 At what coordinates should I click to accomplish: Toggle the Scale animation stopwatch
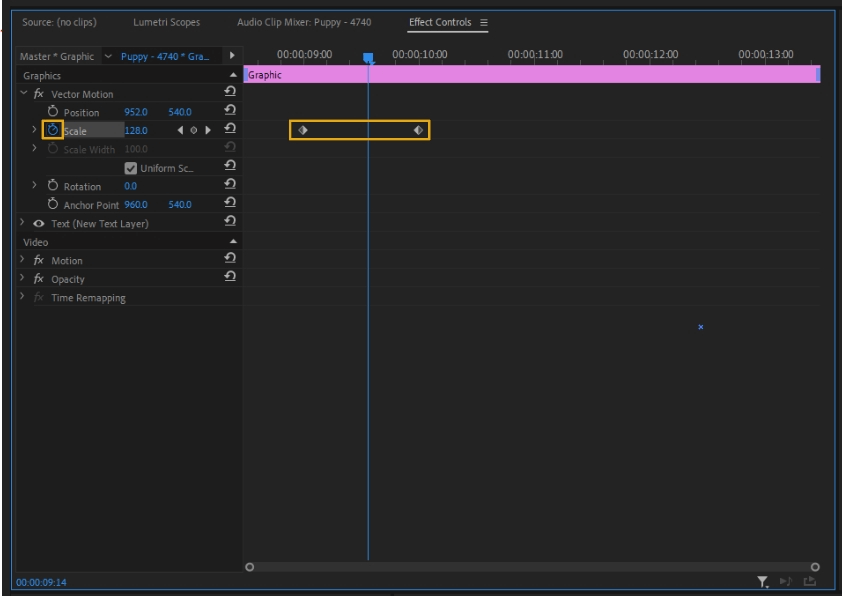(53, 130)
